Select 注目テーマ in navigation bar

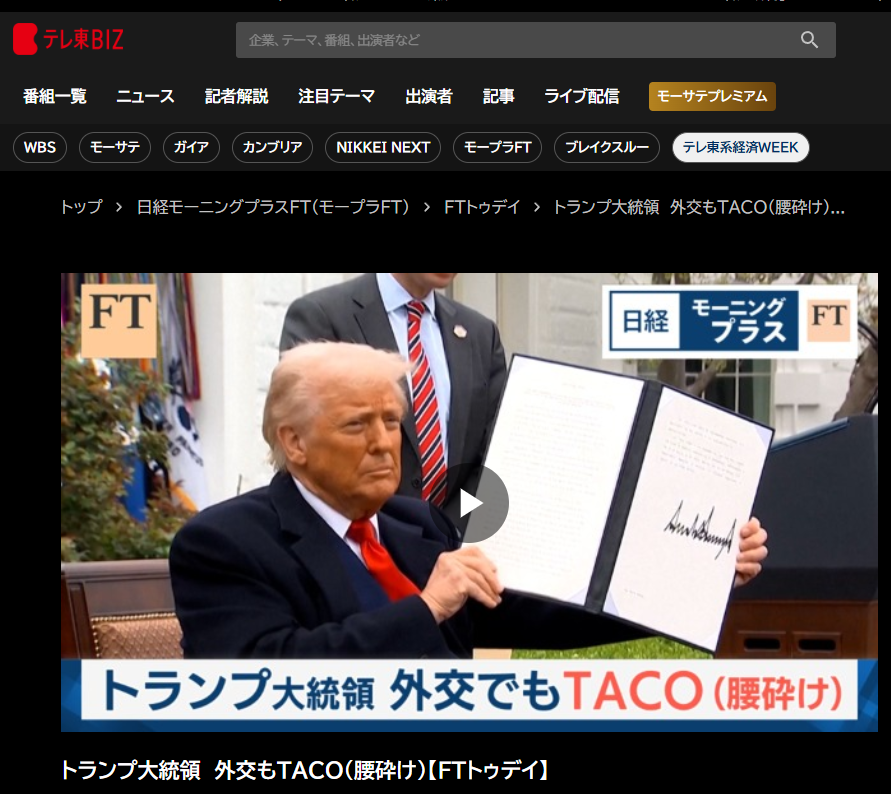[x=336, y=97]
